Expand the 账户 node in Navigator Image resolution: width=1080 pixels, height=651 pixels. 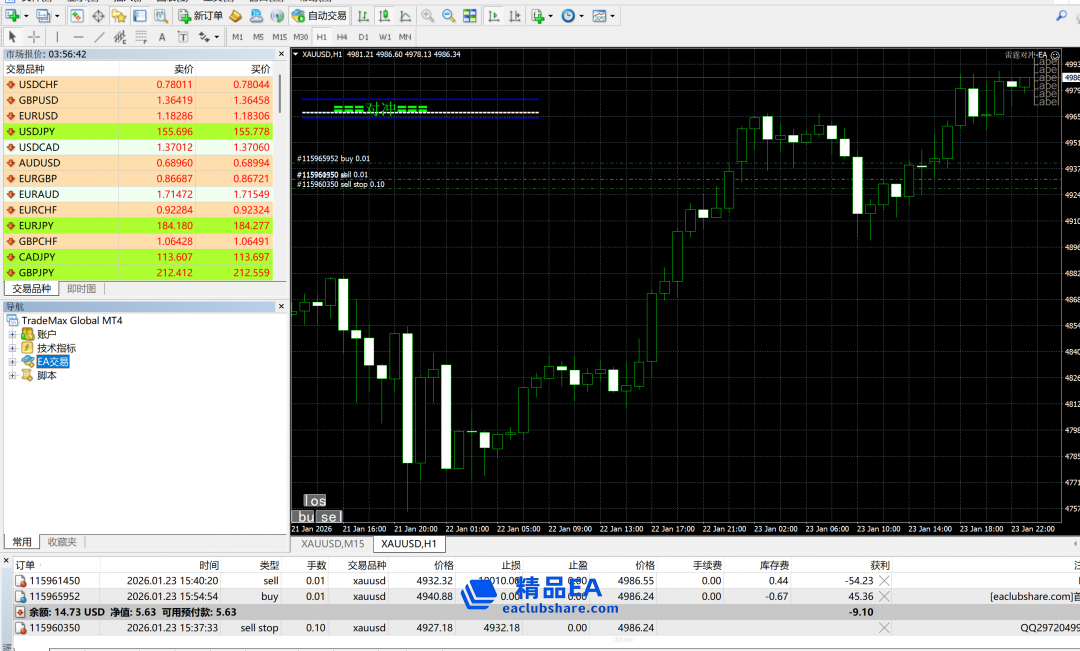[x=13, y=334]
